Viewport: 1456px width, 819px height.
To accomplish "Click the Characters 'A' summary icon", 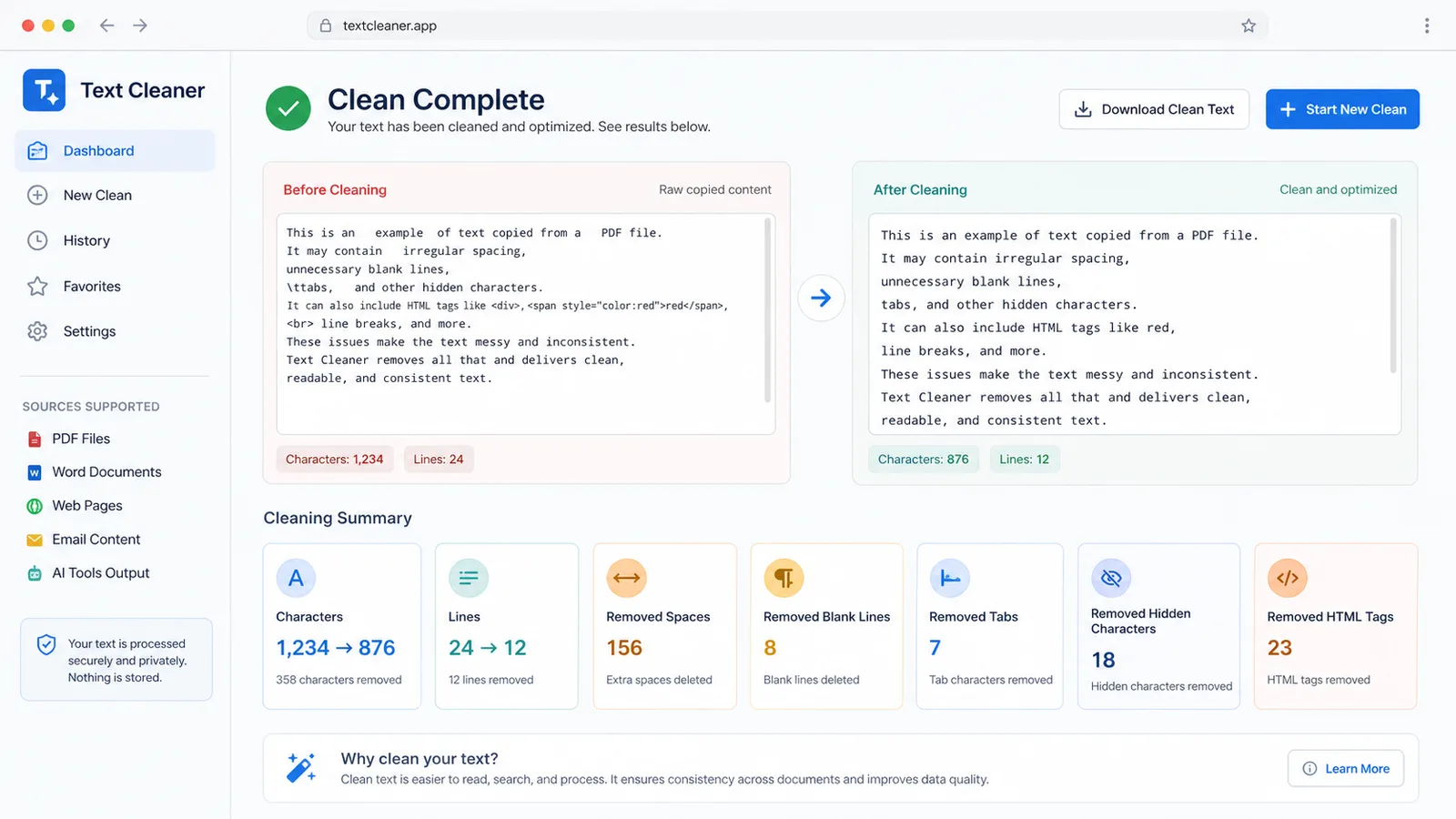I will pos(296,578).
